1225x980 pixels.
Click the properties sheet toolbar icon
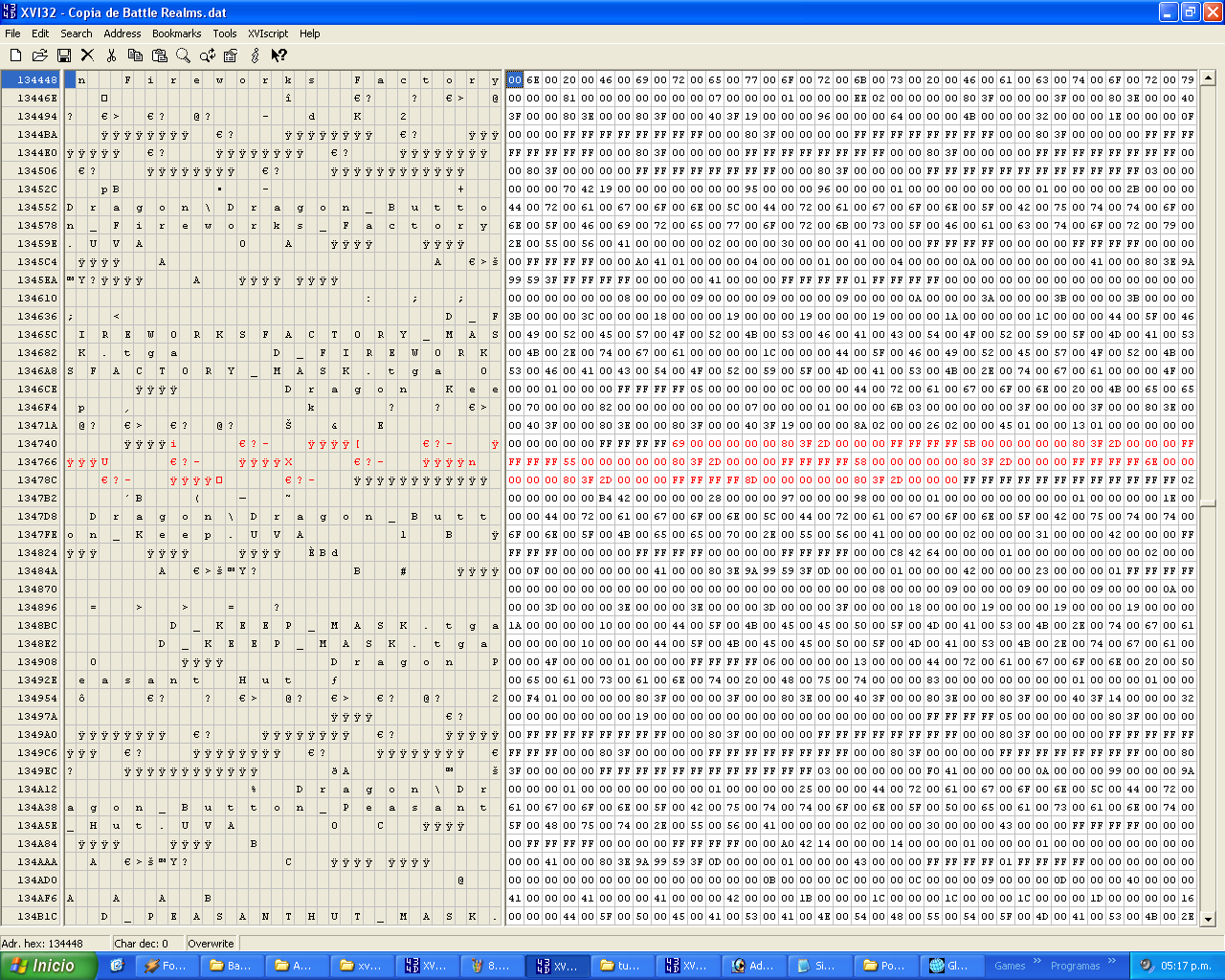pyautogui.click(x=231, y=56)
